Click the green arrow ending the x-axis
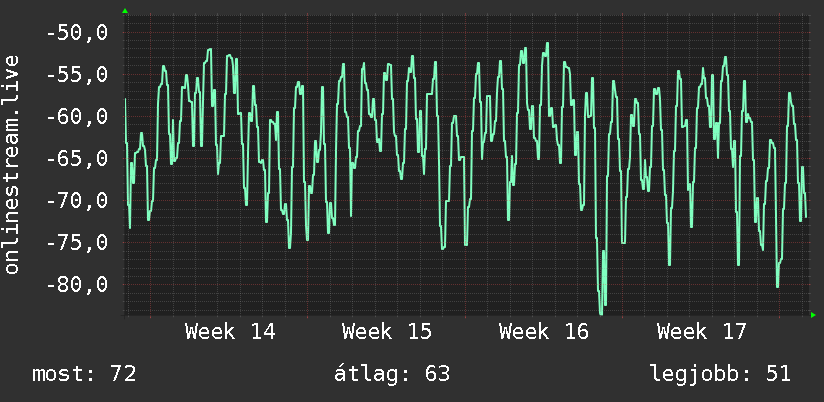 click(813, 315)
